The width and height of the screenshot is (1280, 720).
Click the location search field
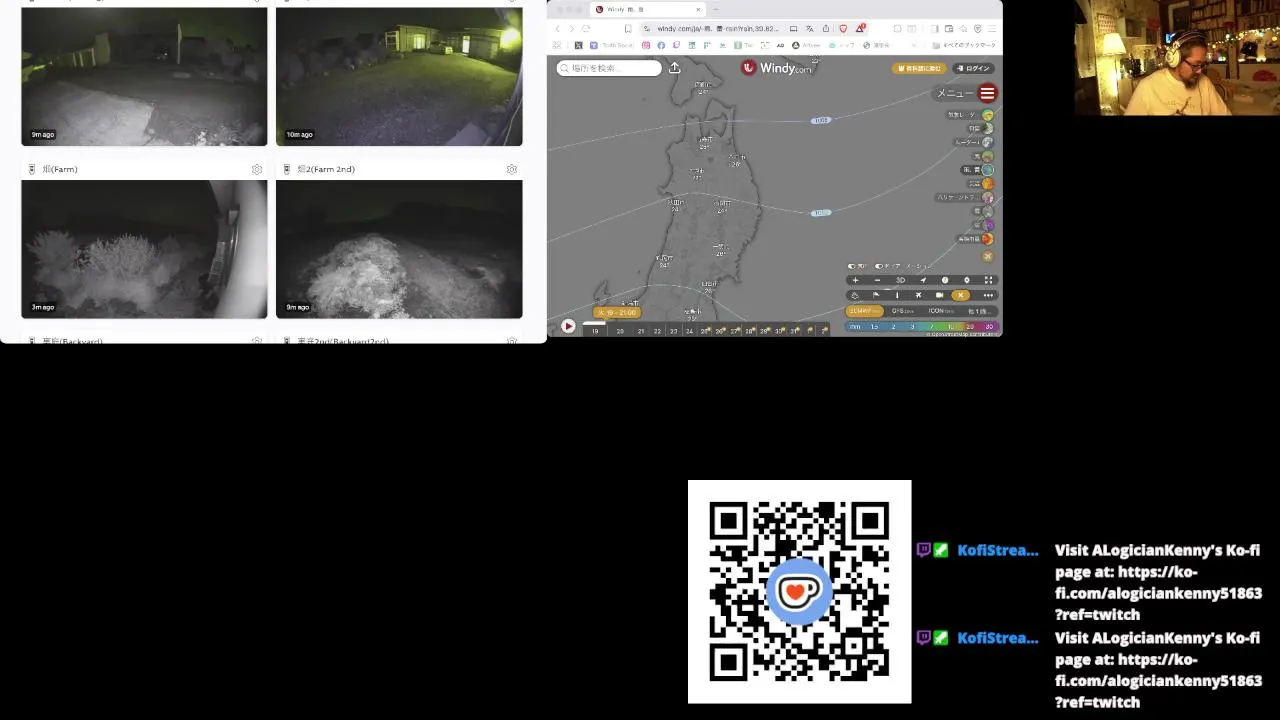point(609,68)
